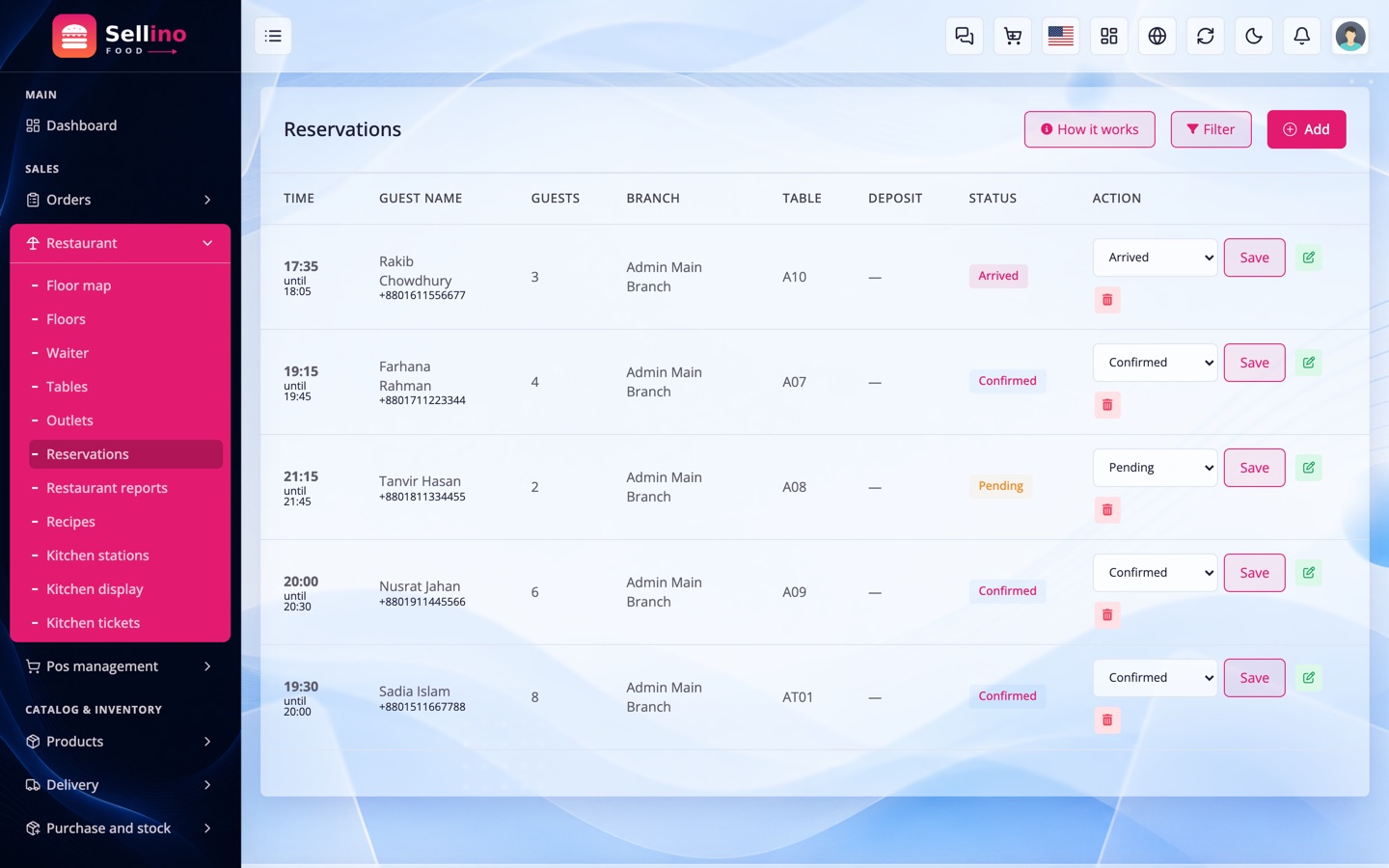Open the apps grid icon

[x=1108, y=36]
